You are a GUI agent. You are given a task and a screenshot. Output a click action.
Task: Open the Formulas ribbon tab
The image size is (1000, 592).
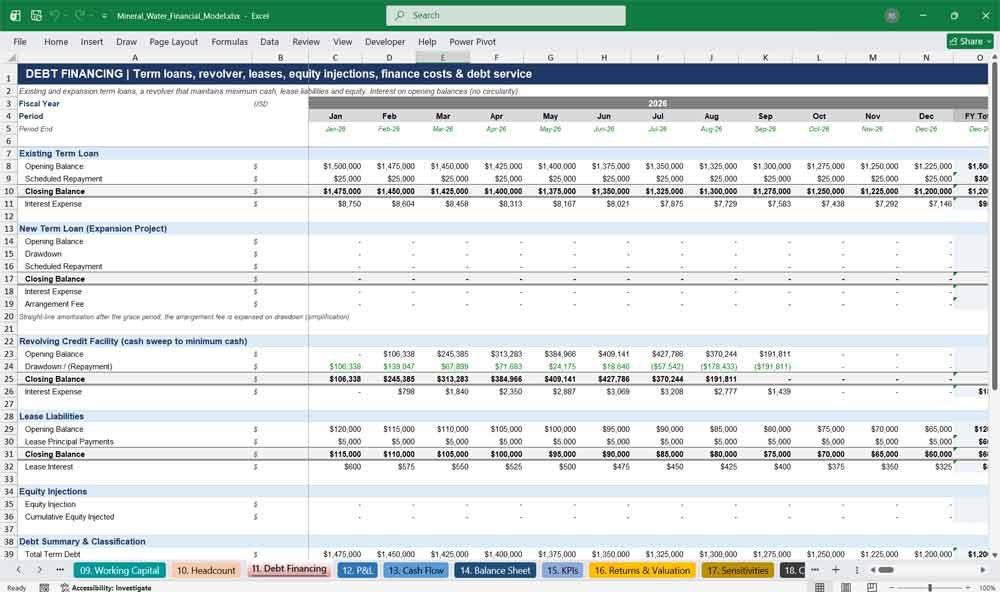point(230,41)
